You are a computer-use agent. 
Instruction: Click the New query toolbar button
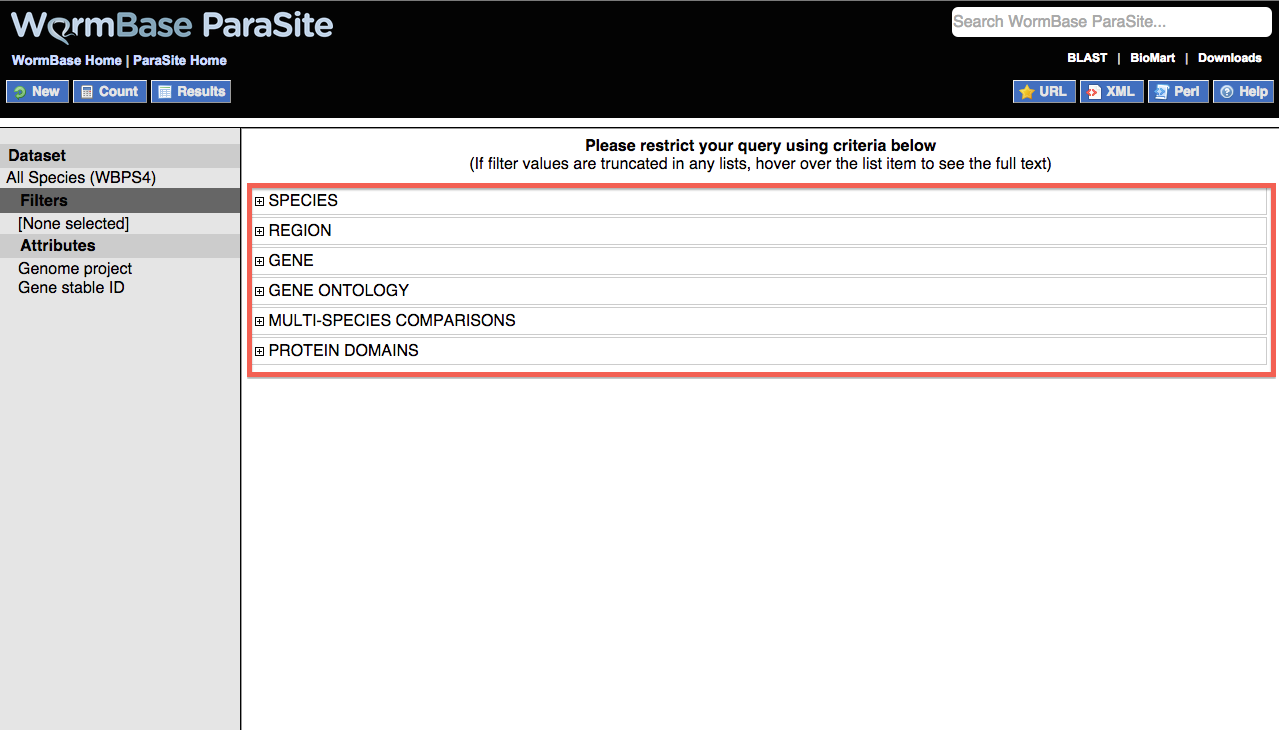tap(37, 92)
